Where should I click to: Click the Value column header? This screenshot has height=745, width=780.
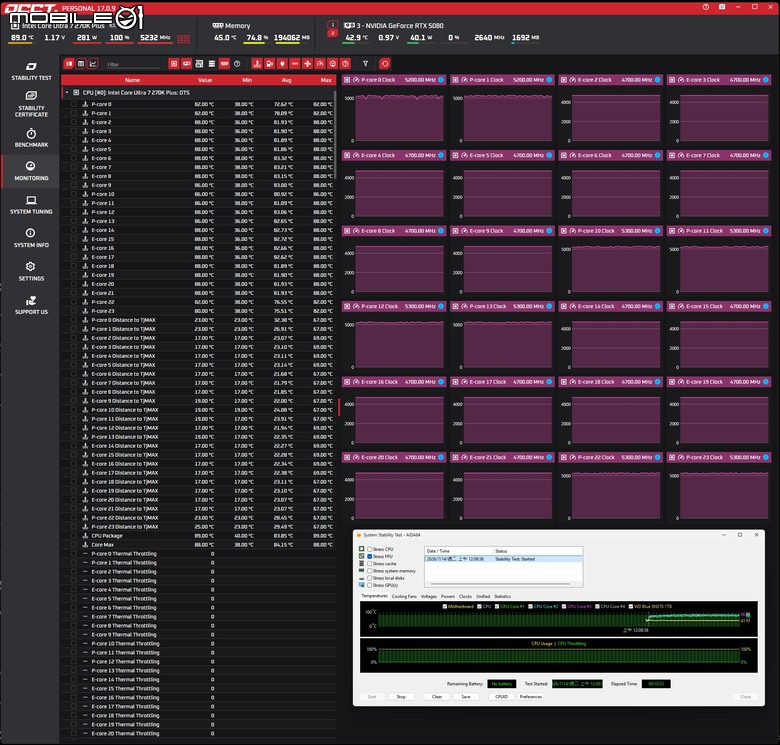205,80
